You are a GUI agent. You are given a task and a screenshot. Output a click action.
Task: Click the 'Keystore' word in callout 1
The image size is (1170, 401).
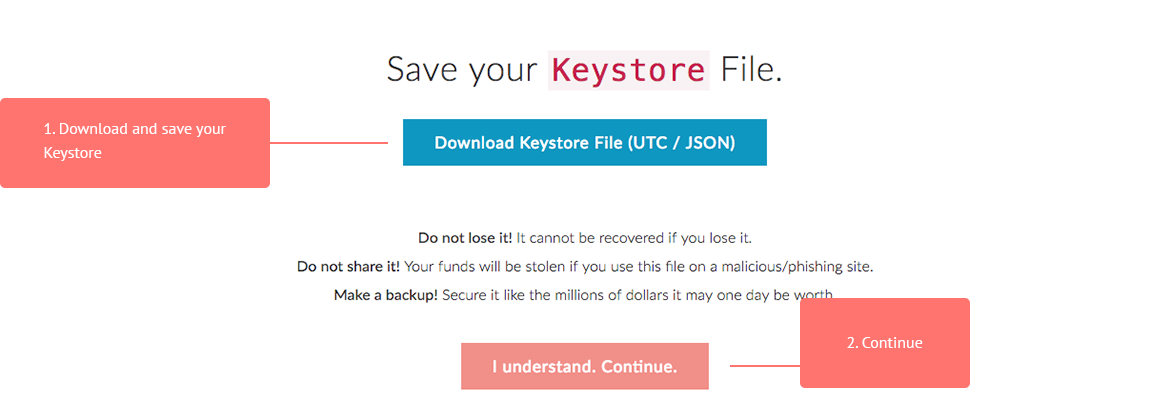73,154
